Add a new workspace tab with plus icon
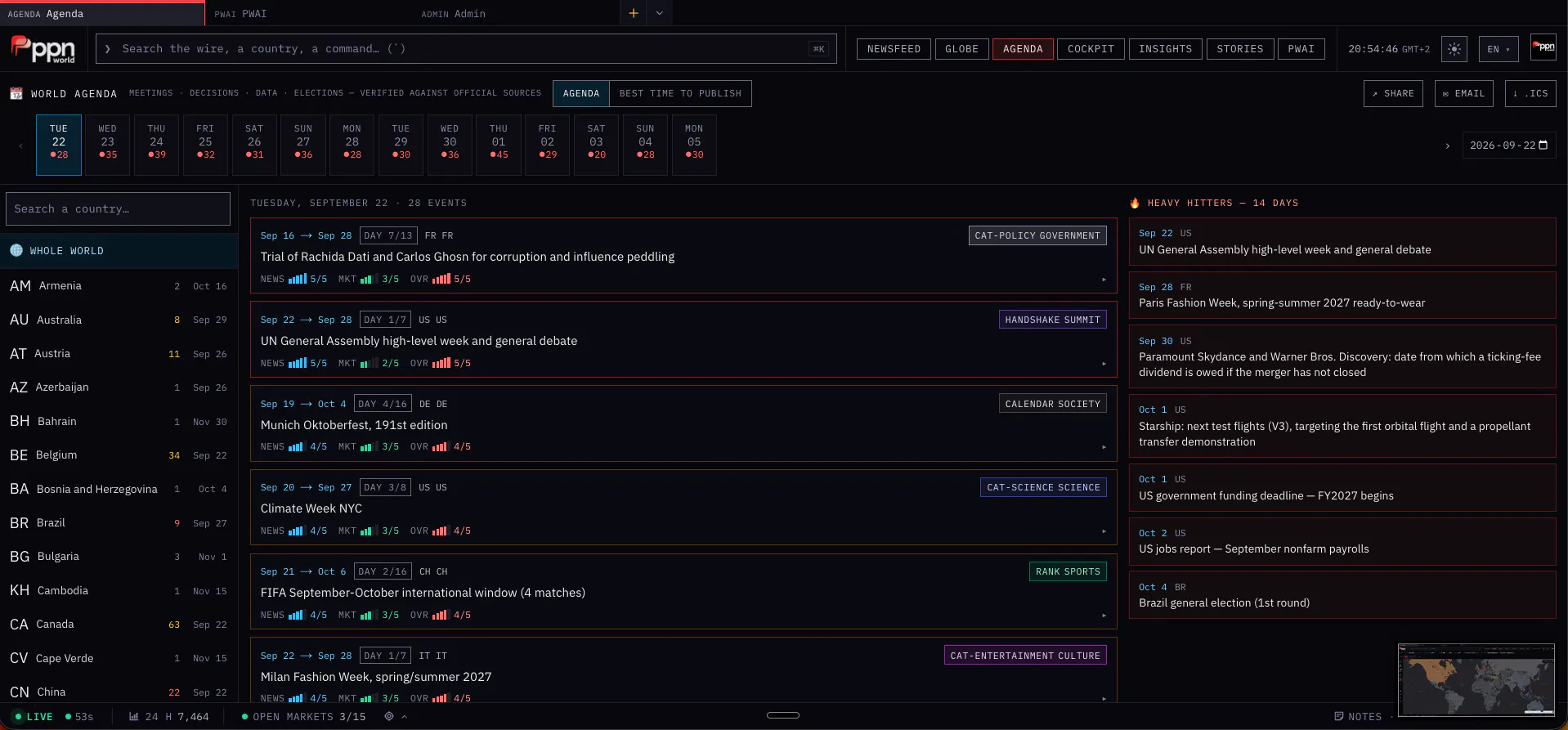 click(x=633, y=13)
